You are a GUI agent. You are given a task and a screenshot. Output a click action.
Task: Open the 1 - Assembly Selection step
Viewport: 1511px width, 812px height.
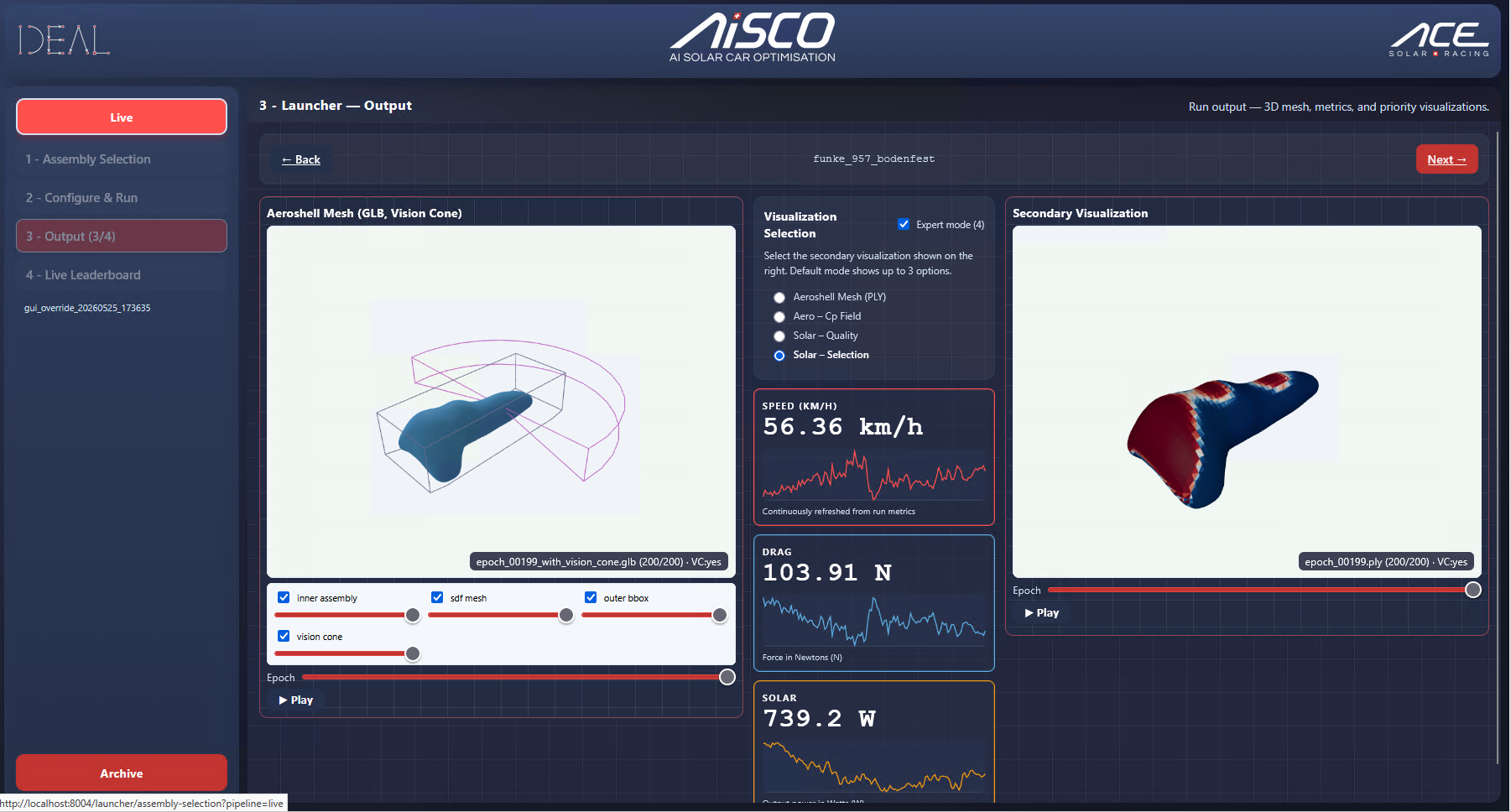[x=122, y=159]
